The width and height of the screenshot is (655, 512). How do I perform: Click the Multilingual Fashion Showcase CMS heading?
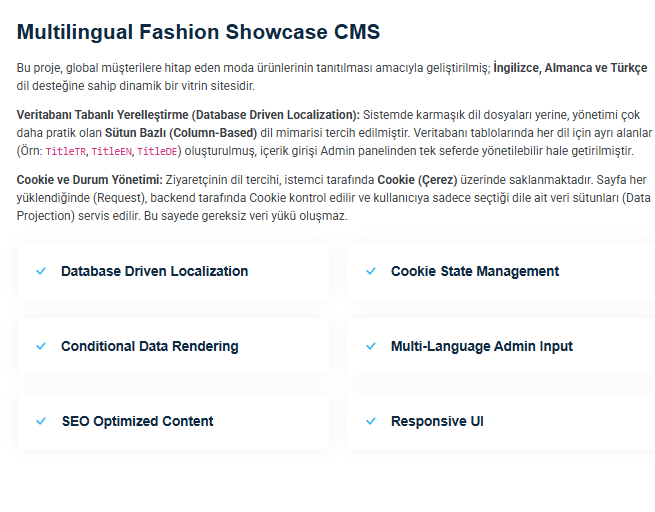pyautogui.click(x=198, y=31)
